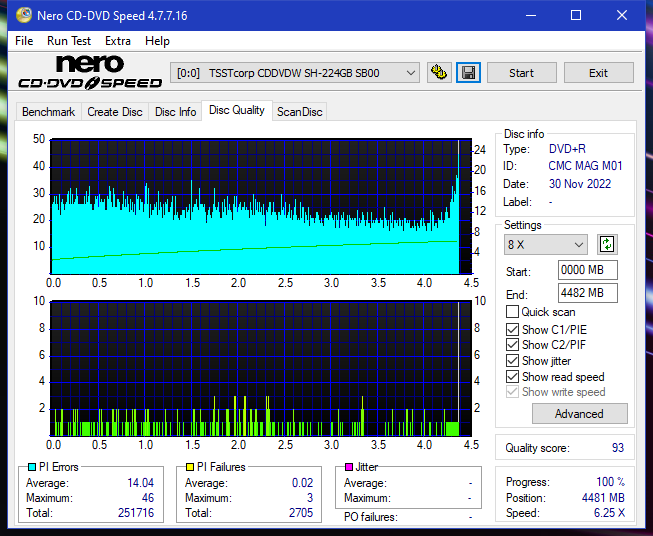Open the Advanced settings button
This screenshot has height=536, width=653.
579,414
